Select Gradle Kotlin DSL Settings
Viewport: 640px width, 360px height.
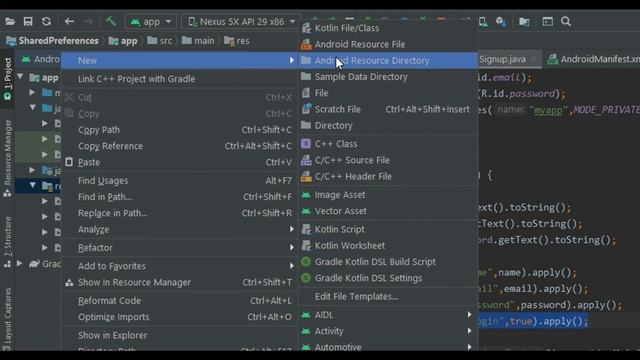click(388, 278)
